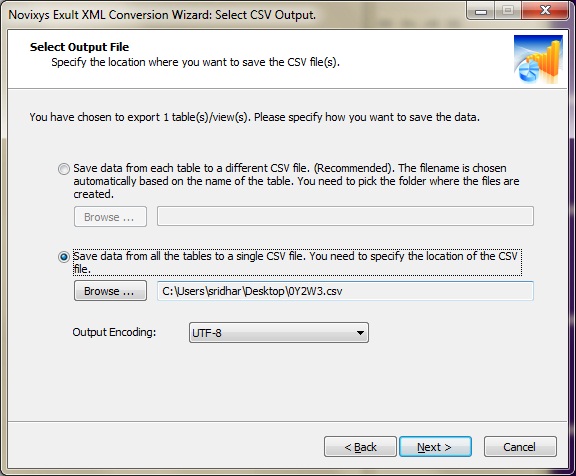Screen dimensions: 576x476
Task: Click the 'Select Output File' heading
Action: [79, 47]
